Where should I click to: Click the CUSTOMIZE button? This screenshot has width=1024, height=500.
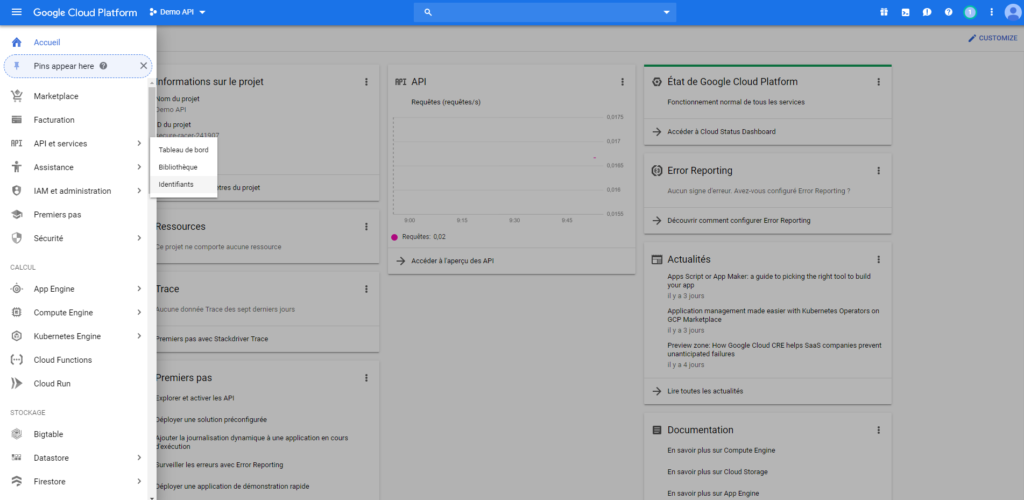(x=992, y=38)
